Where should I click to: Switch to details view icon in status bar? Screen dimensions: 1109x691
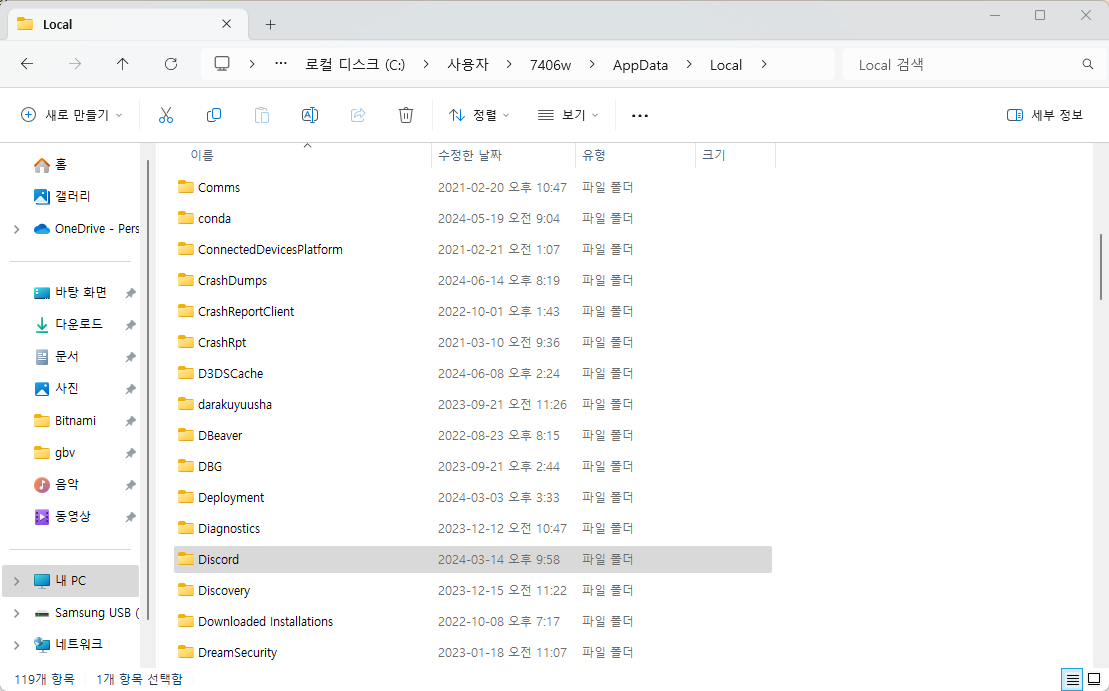point(1072,680)
